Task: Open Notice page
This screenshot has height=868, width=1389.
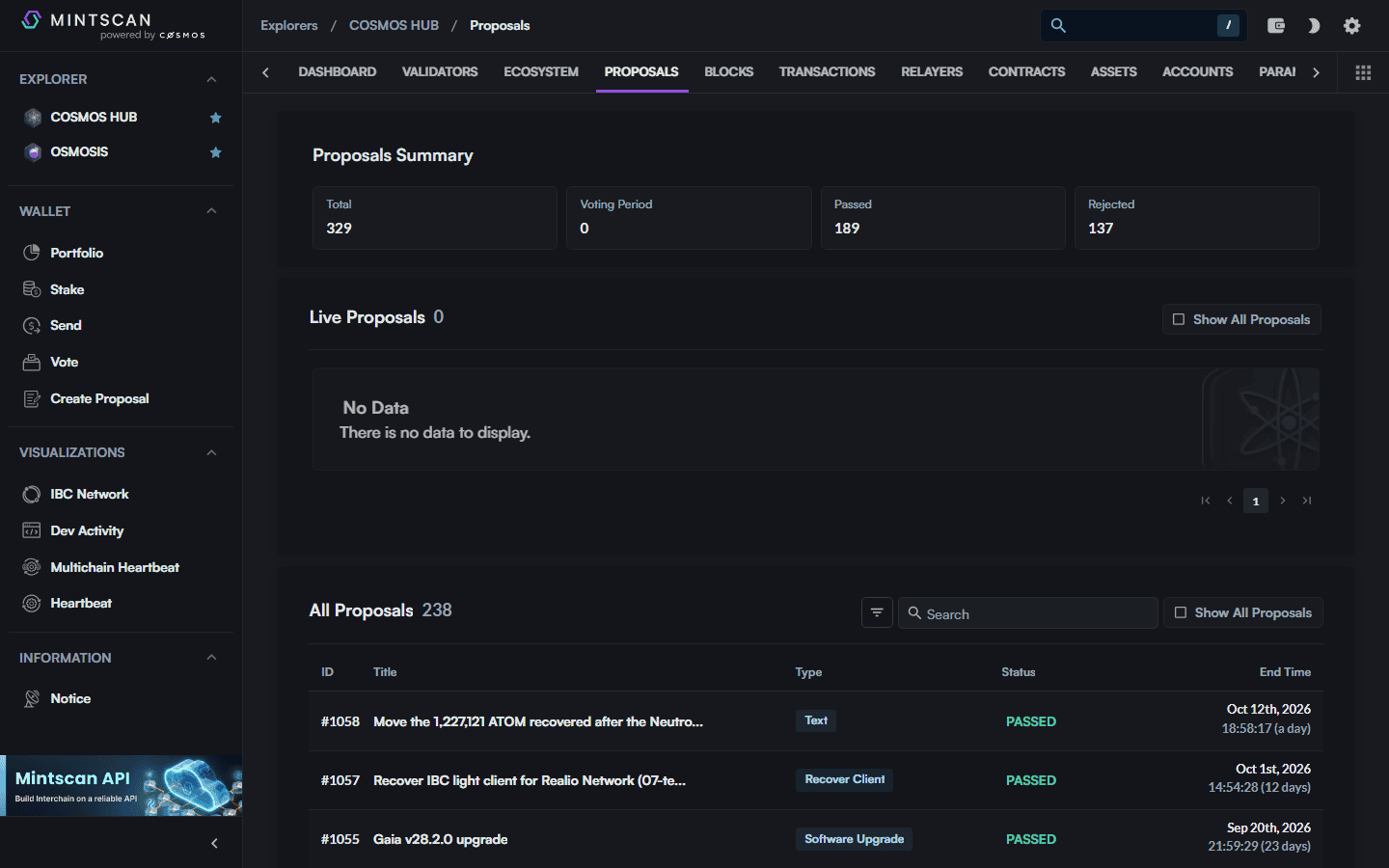Action: click(70, 698)
